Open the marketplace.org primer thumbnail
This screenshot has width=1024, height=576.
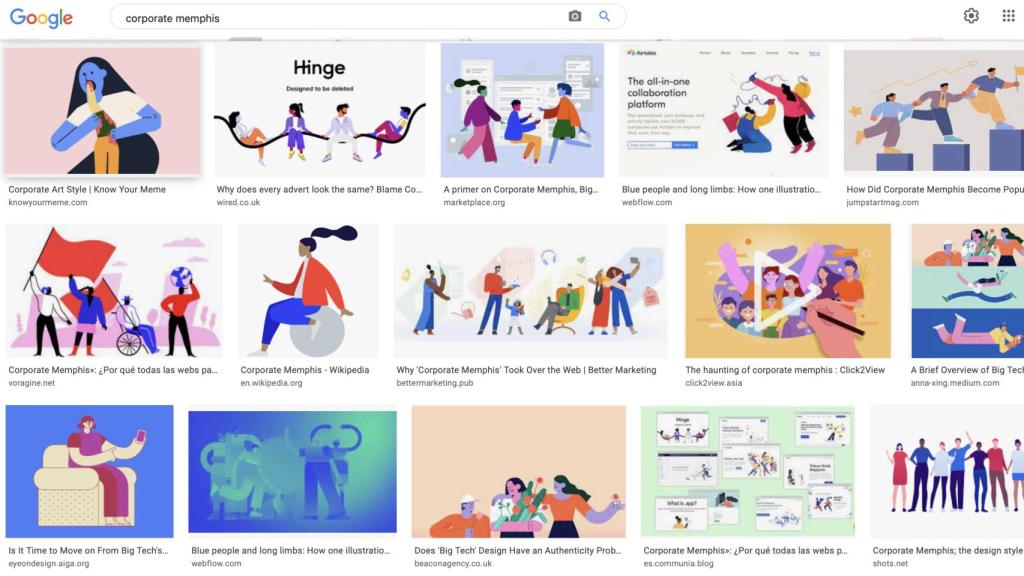tap(522, 110)
